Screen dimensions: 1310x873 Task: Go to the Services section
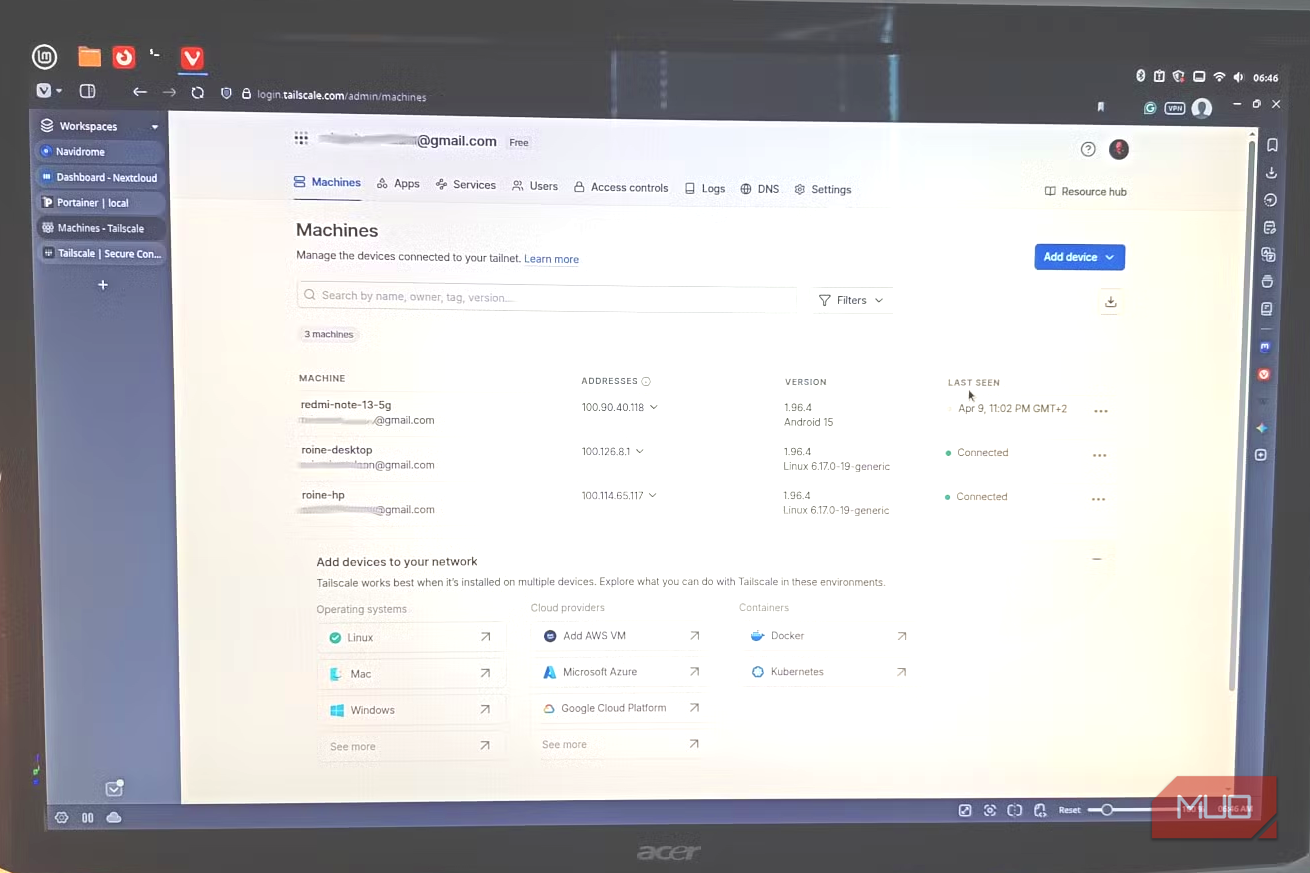pos(466,185)
